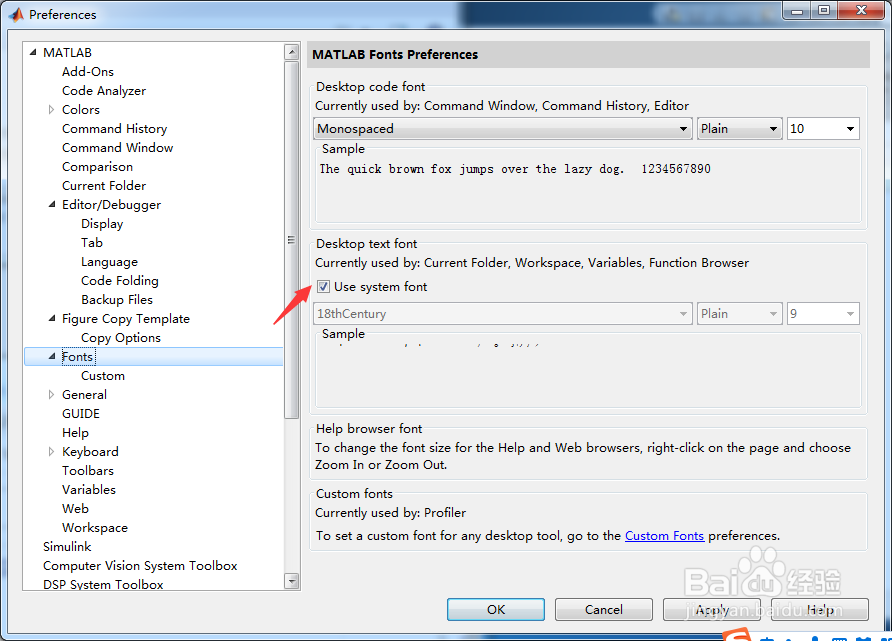892x641 pixels.
Task: Expand the Colors tree node
Action: [x=51, y=109]
